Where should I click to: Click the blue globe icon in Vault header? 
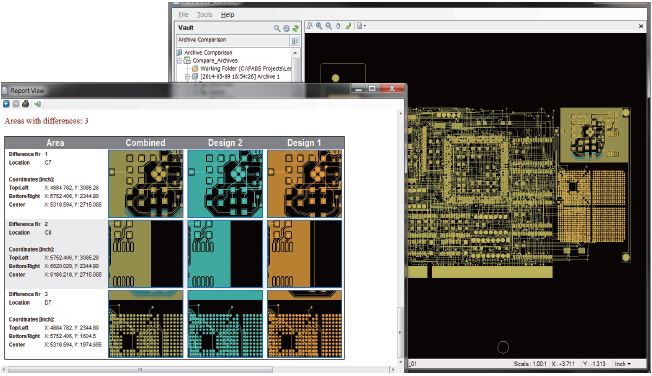click(286, 28)
